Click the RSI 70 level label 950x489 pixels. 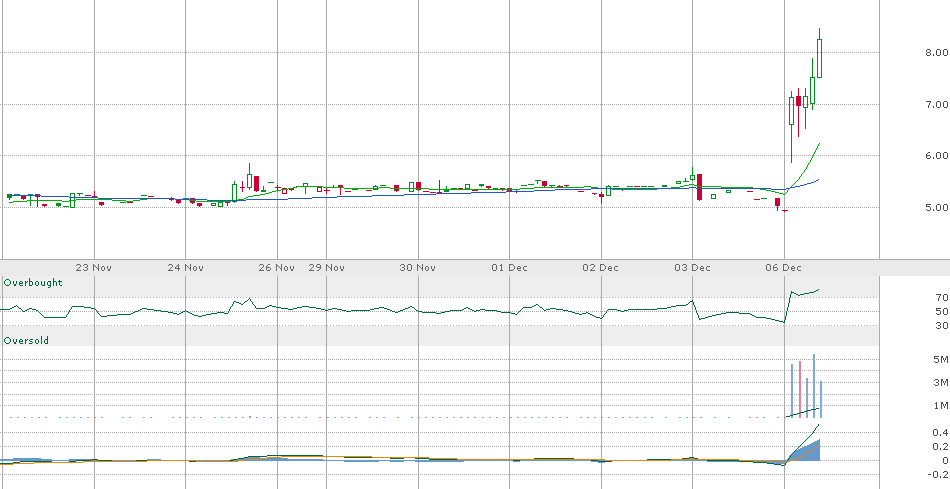tap(942, 298)
